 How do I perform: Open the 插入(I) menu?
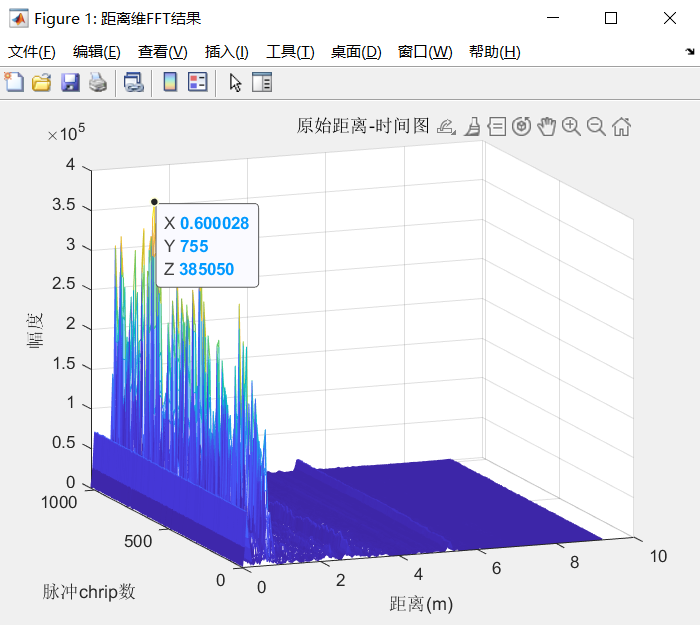(227, 52)
